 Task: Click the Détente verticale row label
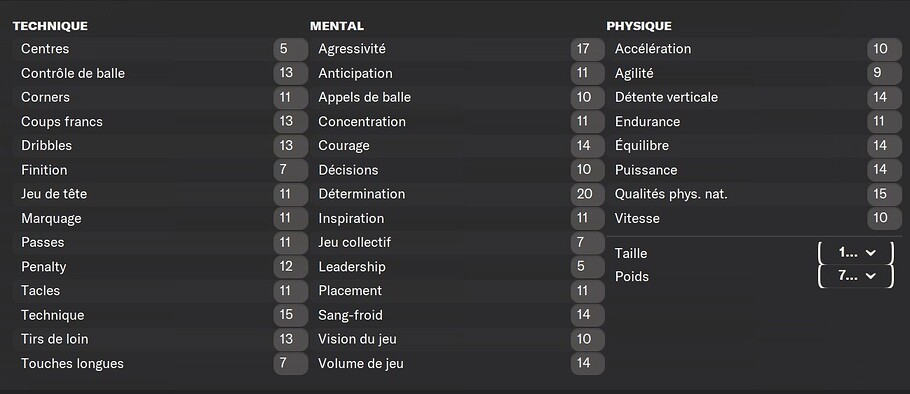coord(666,97)
